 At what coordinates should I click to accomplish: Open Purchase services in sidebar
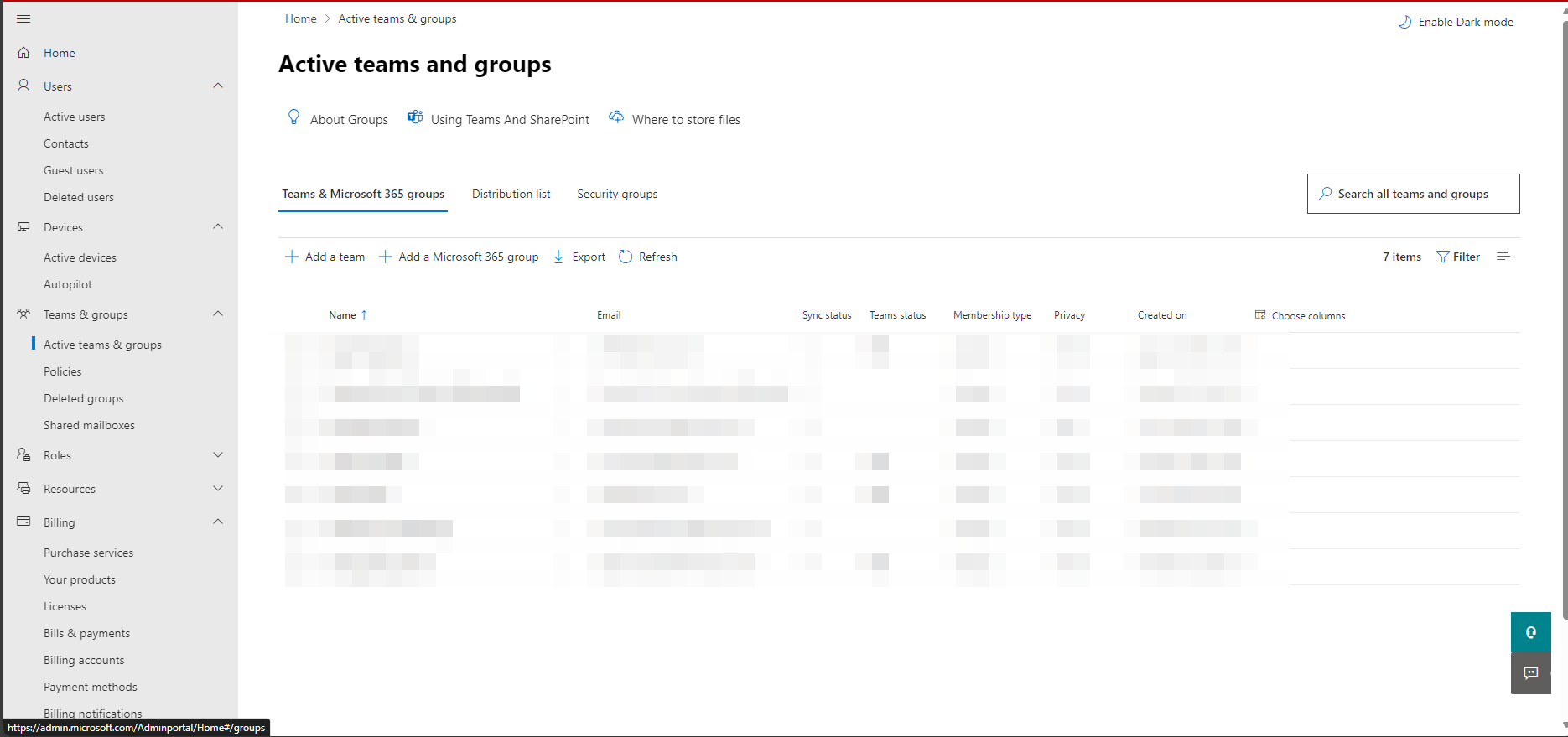coord(89,553)
